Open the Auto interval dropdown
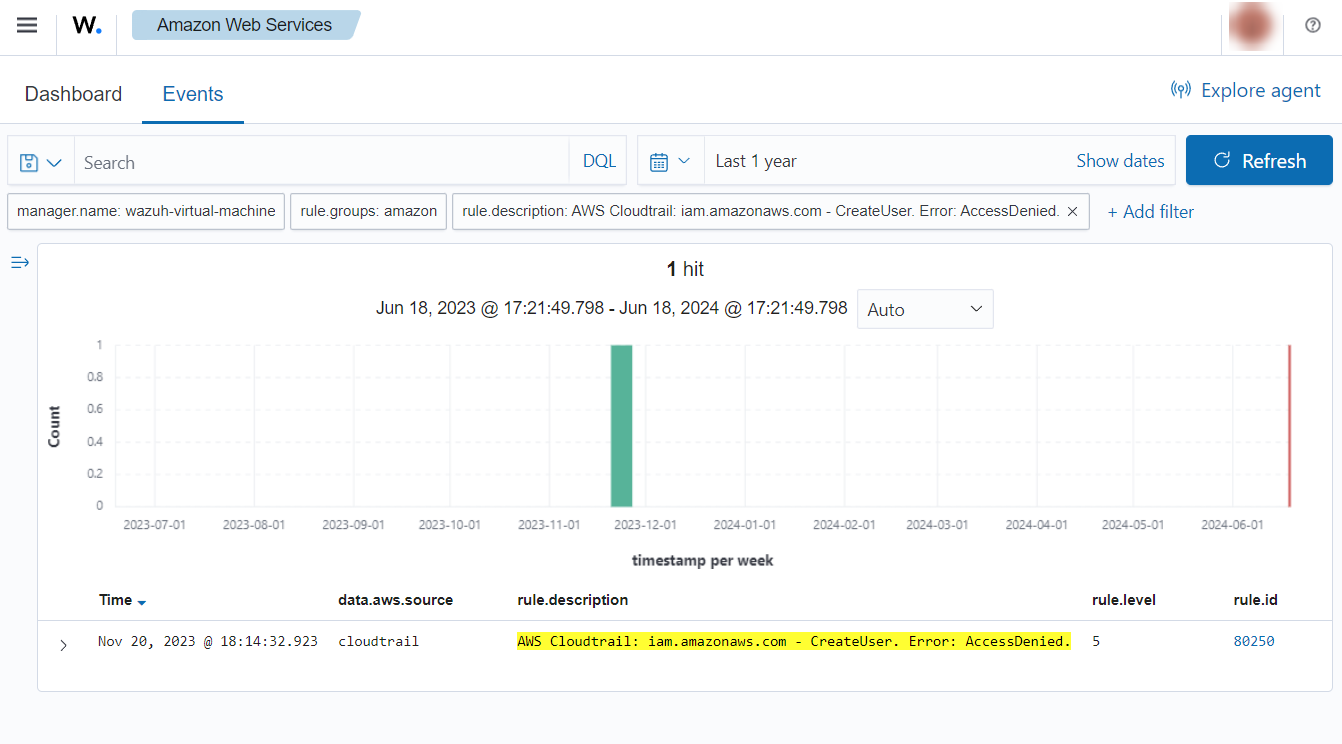Viewport: 1342px width, 744px height. point(925,310)
